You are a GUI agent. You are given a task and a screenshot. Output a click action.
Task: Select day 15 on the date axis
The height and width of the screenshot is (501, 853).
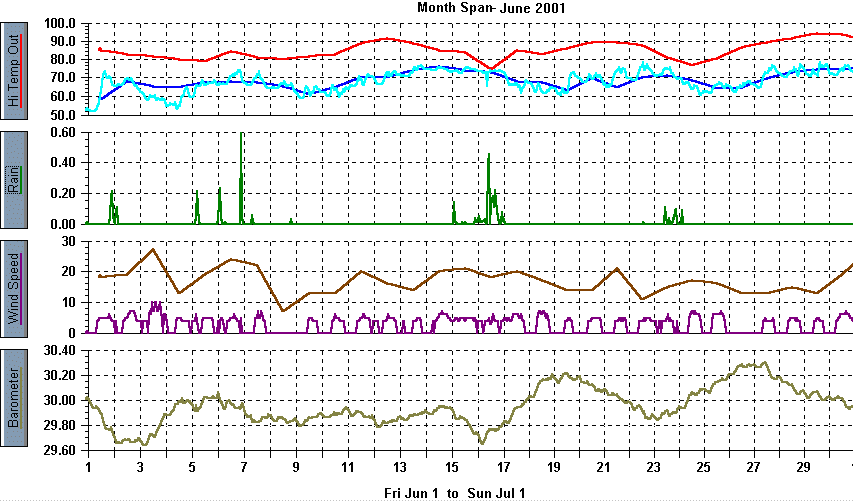(452, 468)
